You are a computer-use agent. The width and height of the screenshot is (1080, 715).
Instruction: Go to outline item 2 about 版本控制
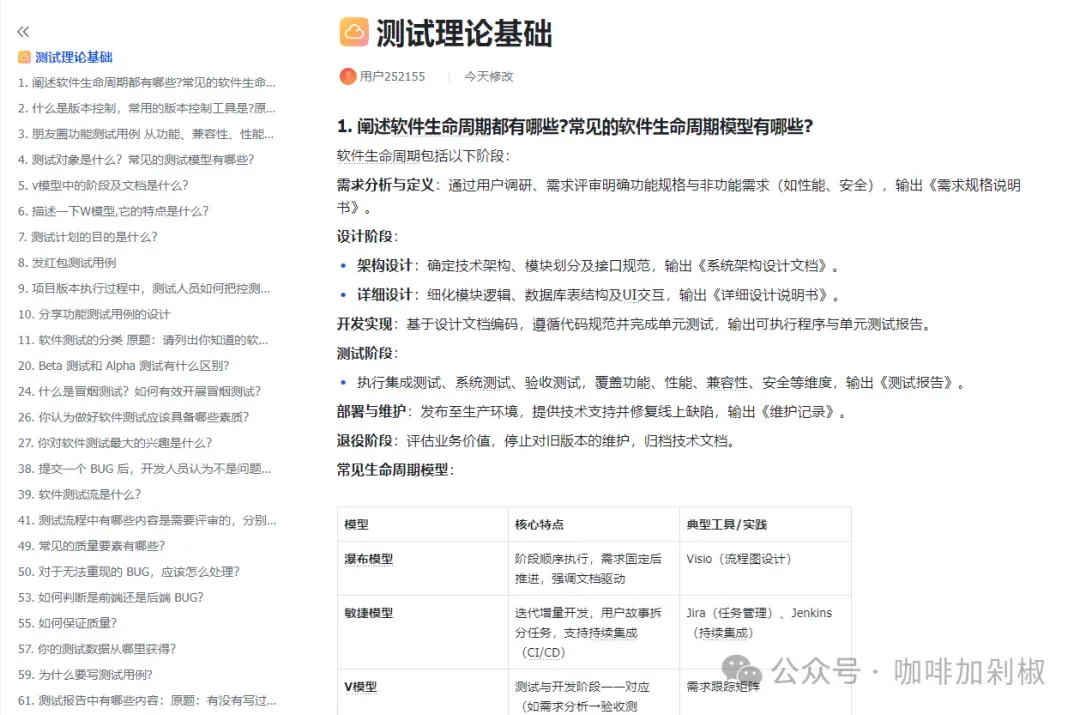147,108
